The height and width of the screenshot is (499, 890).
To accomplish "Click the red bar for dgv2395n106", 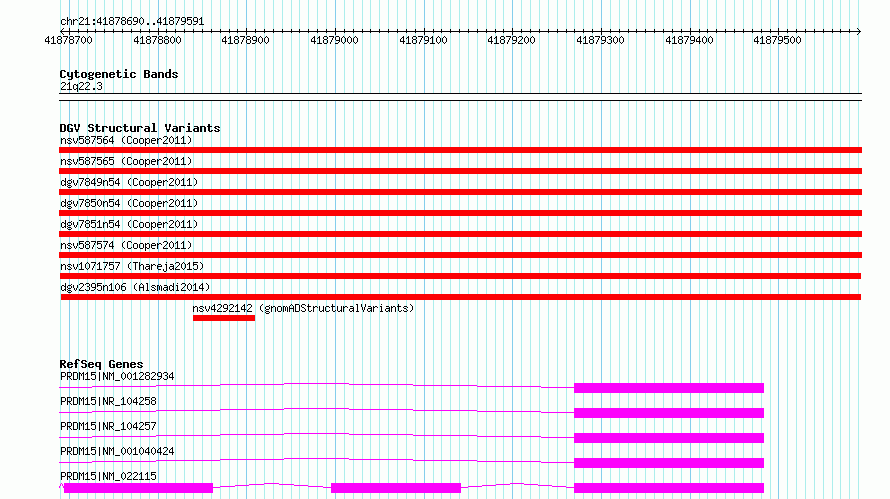I will point(461,297).
